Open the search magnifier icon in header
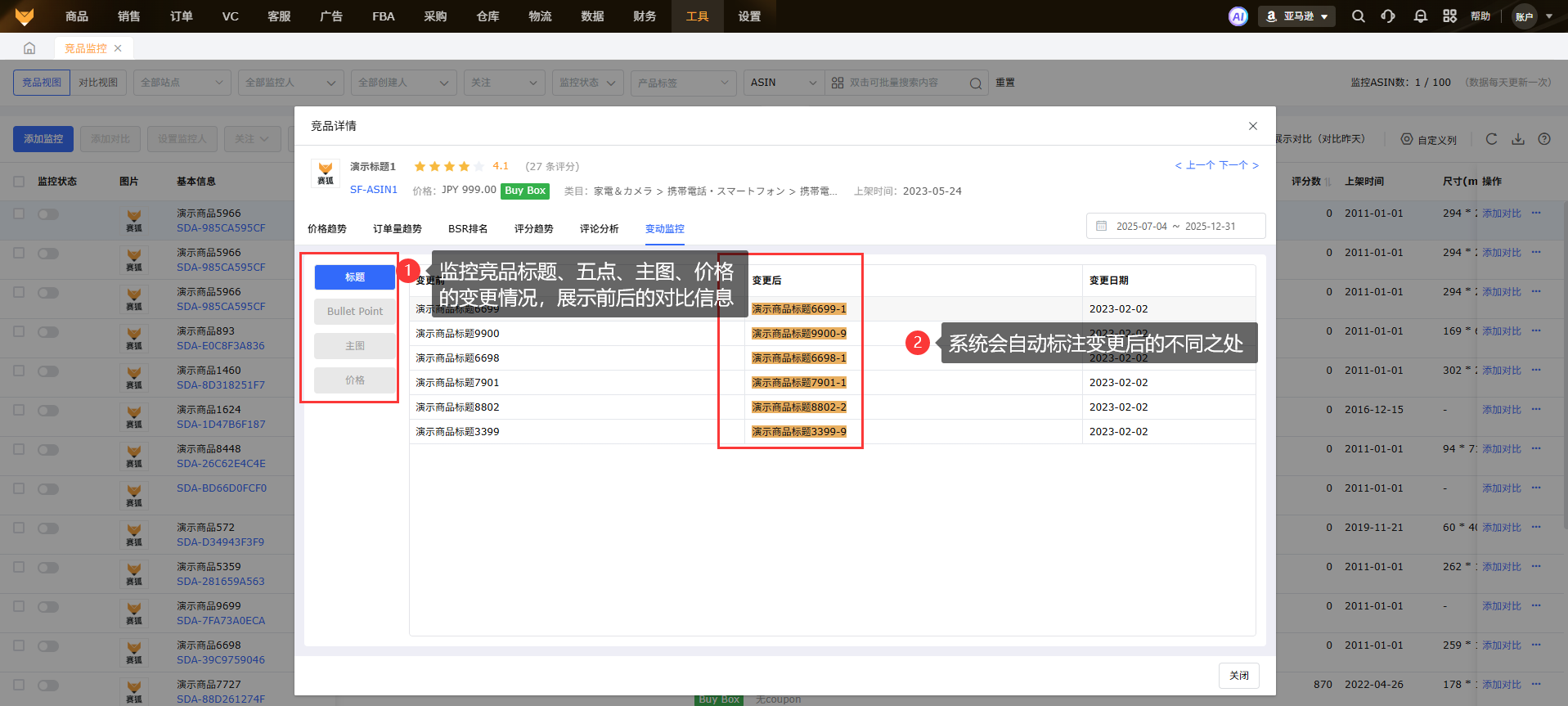This screenshot has height=706, width=1568. tap(1358, 16)
